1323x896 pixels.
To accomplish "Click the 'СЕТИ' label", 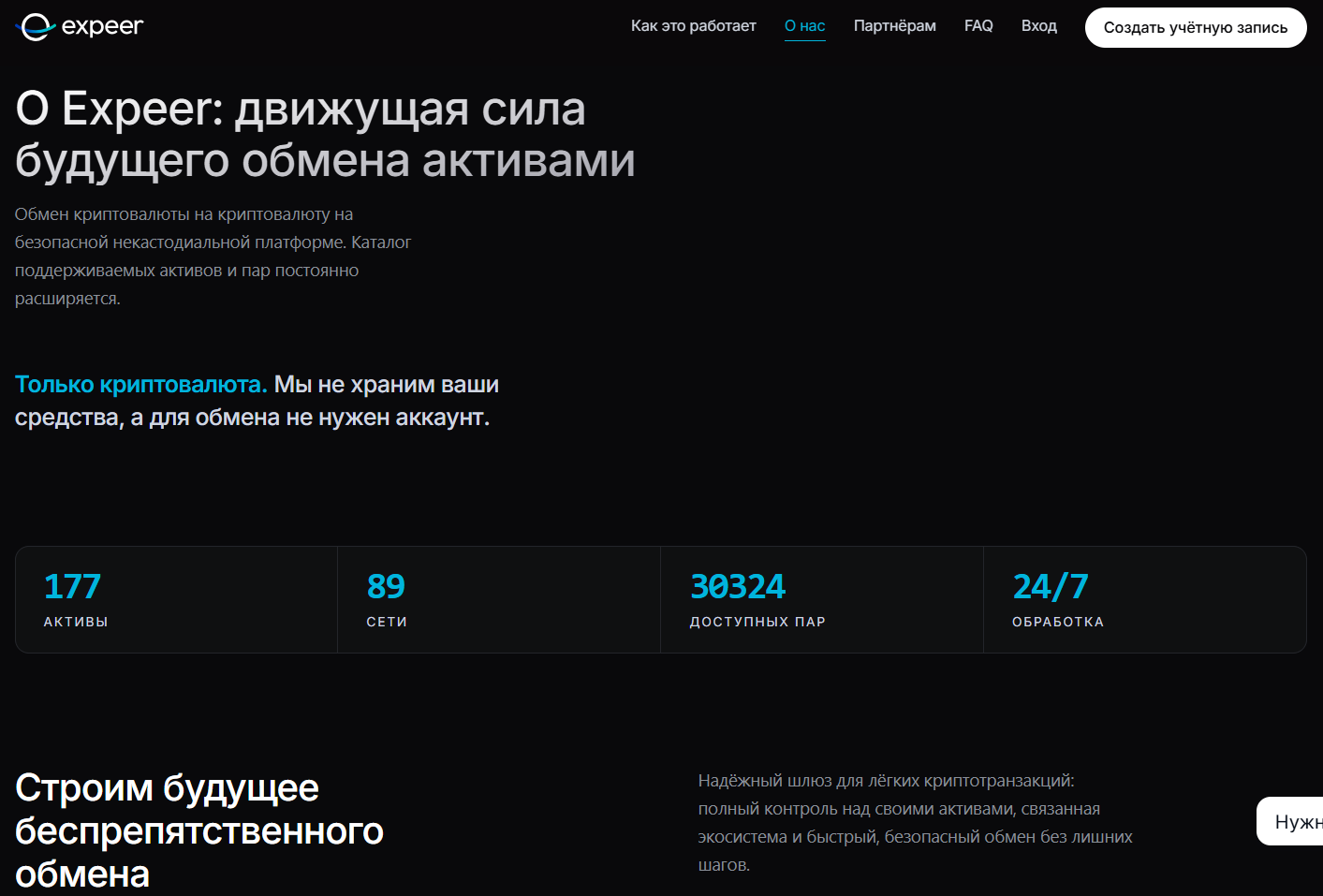I will (387, 622).
